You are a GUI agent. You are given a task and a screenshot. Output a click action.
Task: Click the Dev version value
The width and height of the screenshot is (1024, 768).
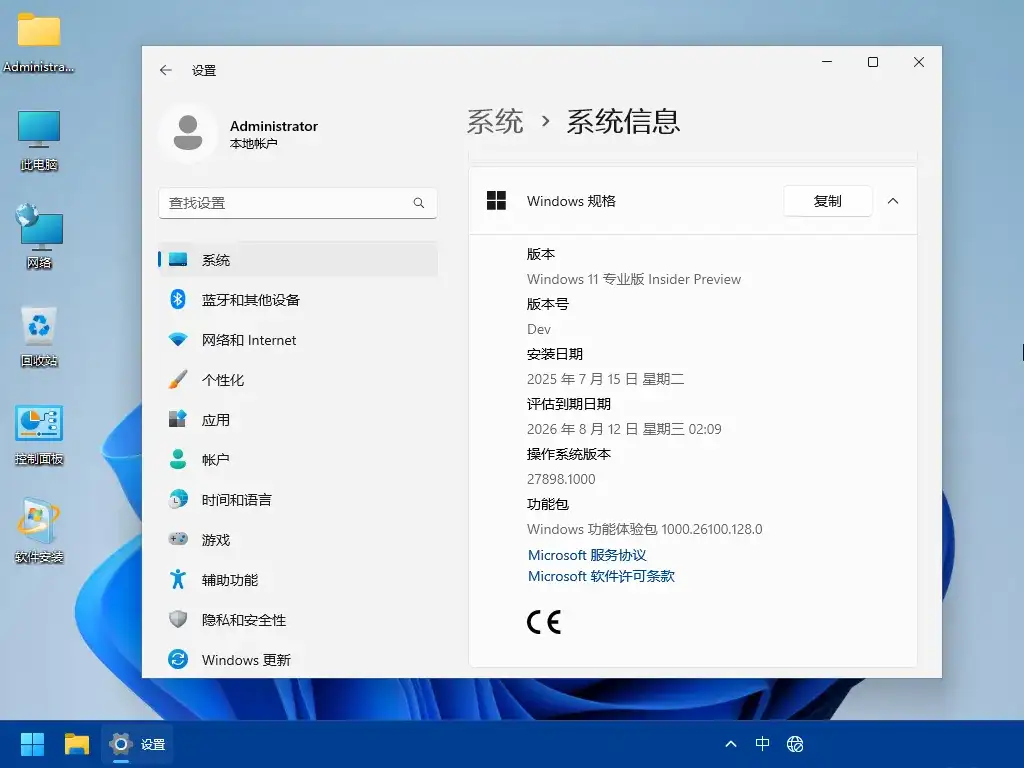pos(539,329)
